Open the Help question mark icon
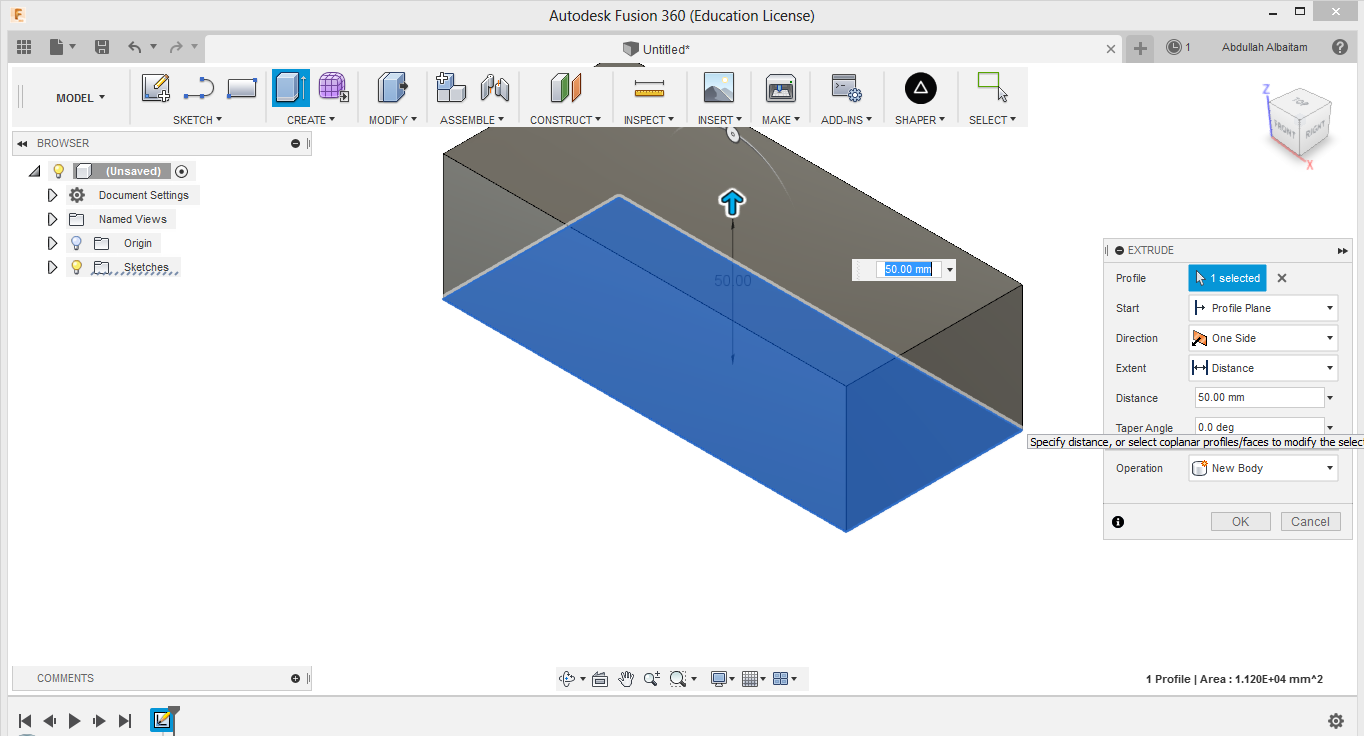 coord(1340,47)
